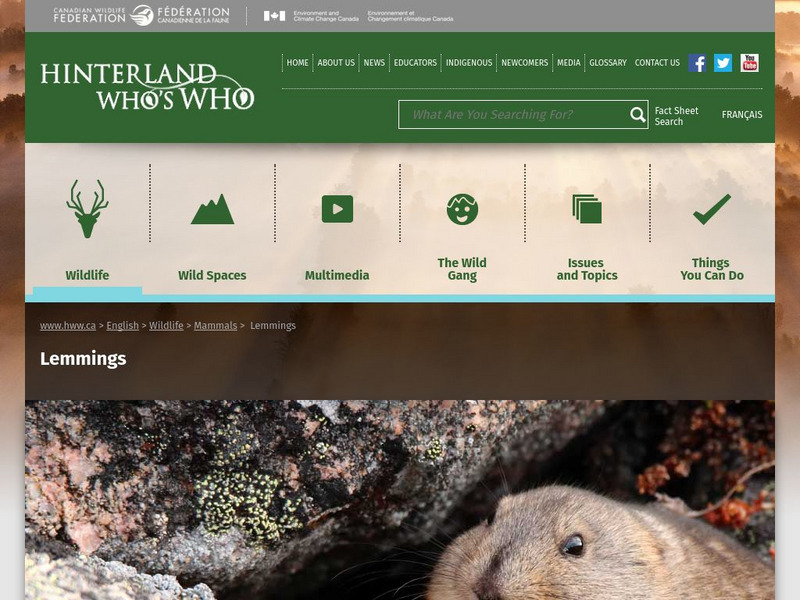Click the Canadian Wildlife Federation logo
This screenshot has width=800, height=600.
point(141,15)
